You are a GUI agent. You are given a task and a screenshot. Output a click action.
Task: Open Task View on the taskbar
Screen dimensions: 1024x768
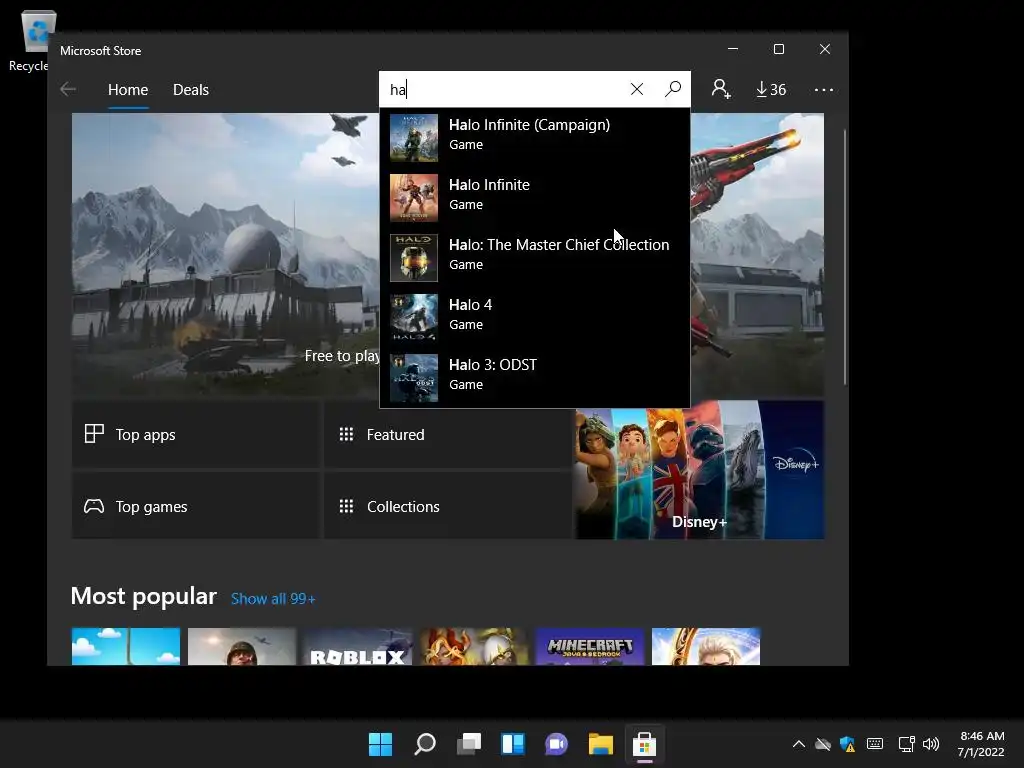[x=469, y=744]
